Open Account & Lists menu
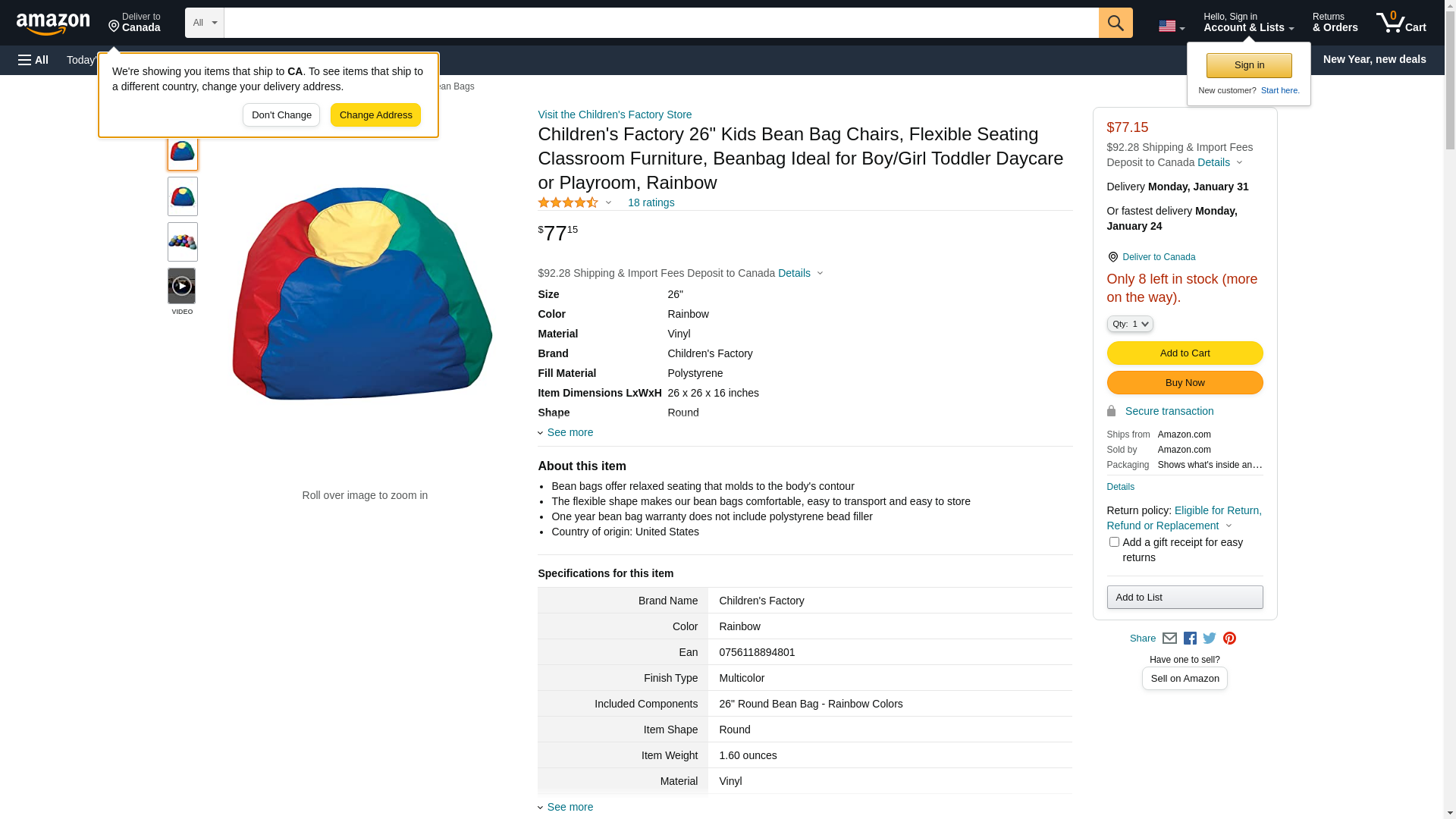Image resolution: width=1456 pixels, height=819 pixels. click(1248, 23)
